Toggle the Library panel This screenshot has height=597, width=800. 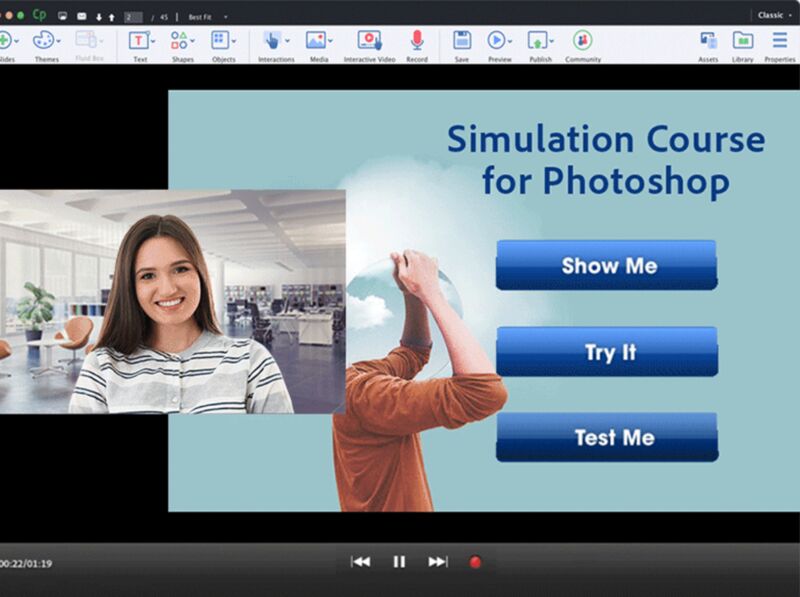[743, 40]
